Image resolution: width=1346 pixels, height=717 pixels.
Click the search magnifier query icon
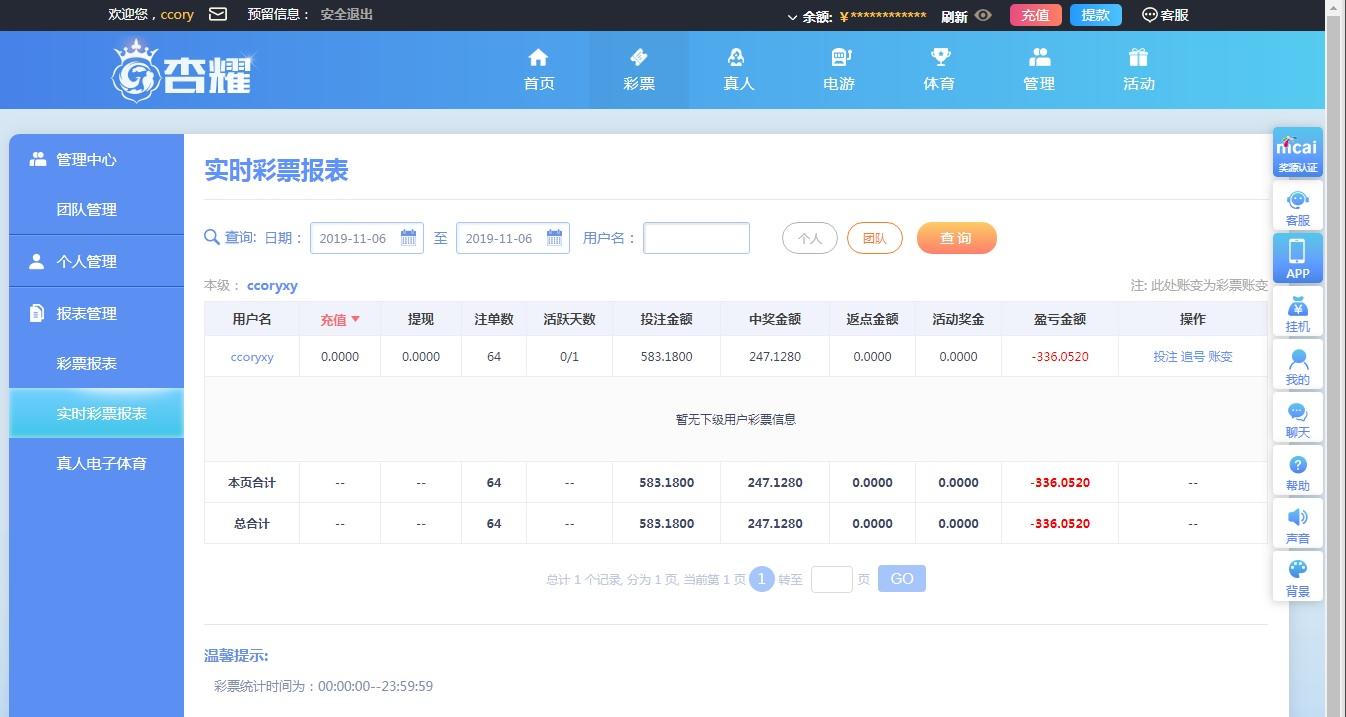pos(212,237)
